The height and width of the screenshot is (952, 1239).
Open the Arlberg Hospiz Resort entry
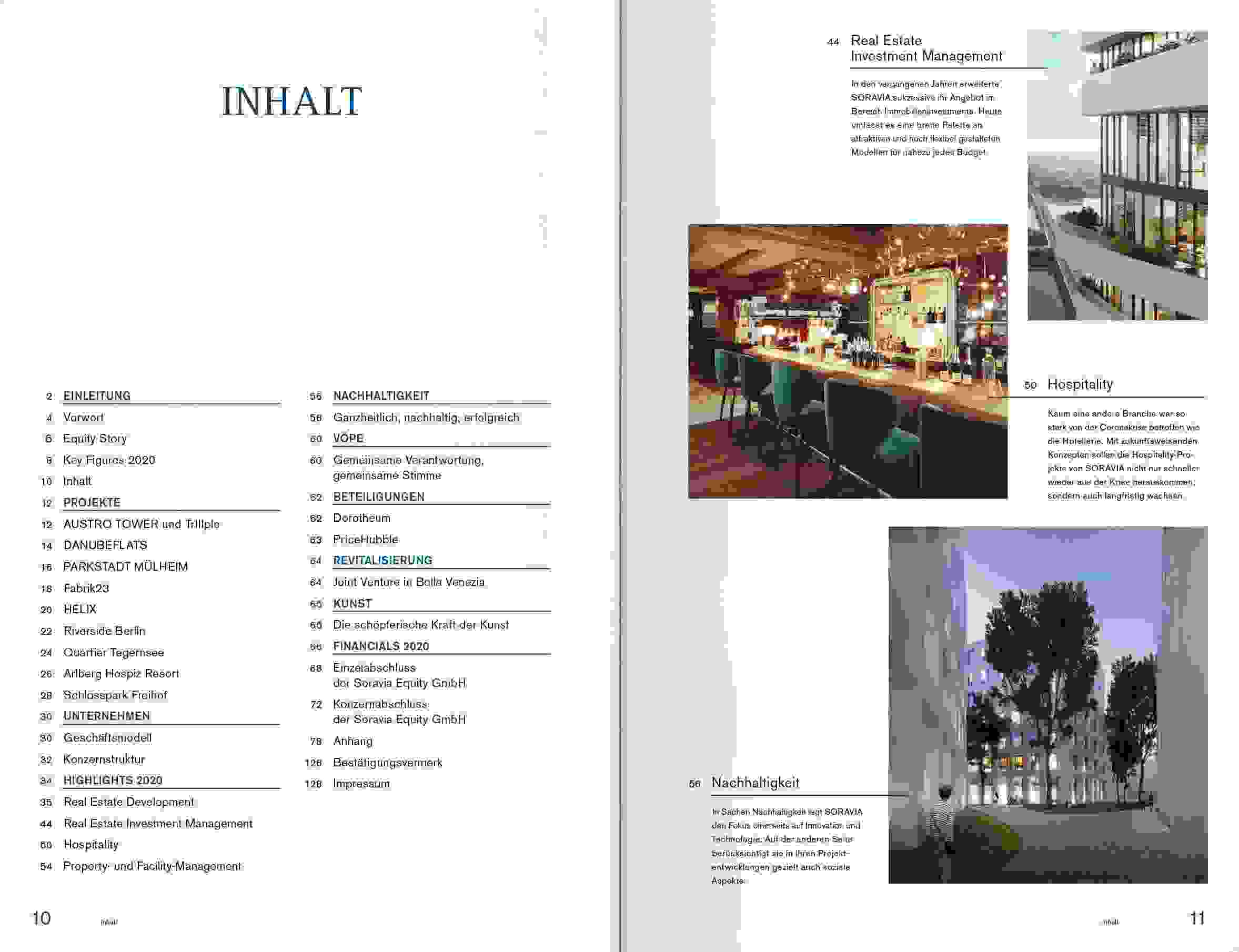point(122,673)
